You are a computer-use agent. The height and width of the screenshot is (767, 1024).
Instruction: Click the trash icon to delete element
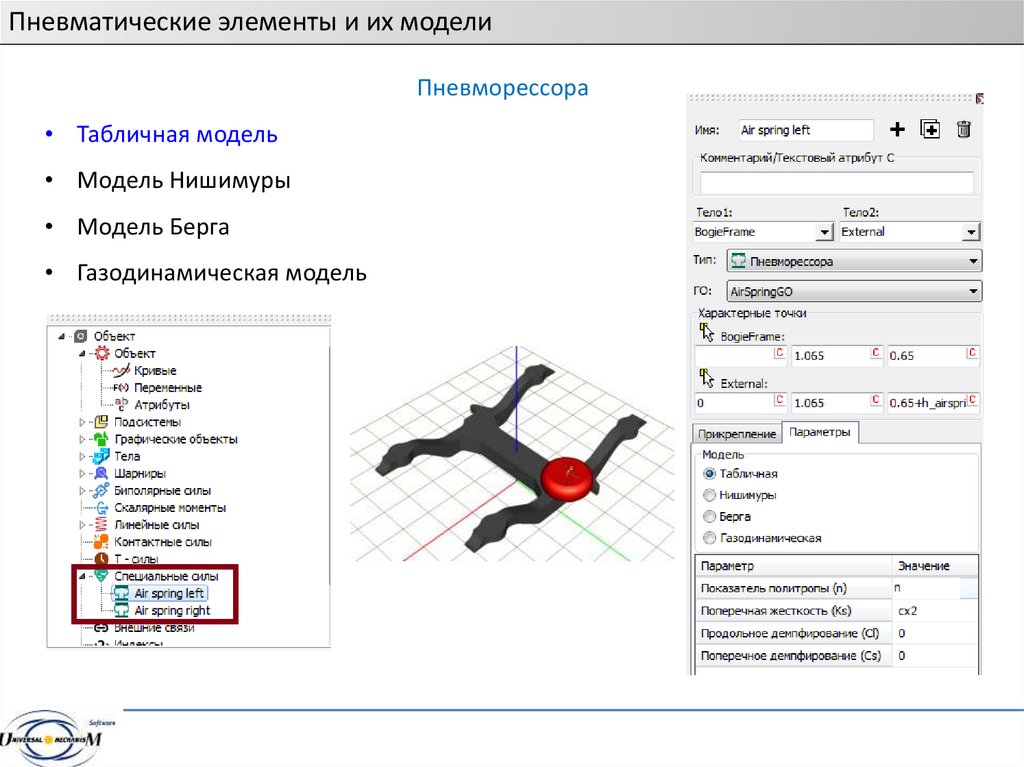pyautogui.click(x=963, y=129)
